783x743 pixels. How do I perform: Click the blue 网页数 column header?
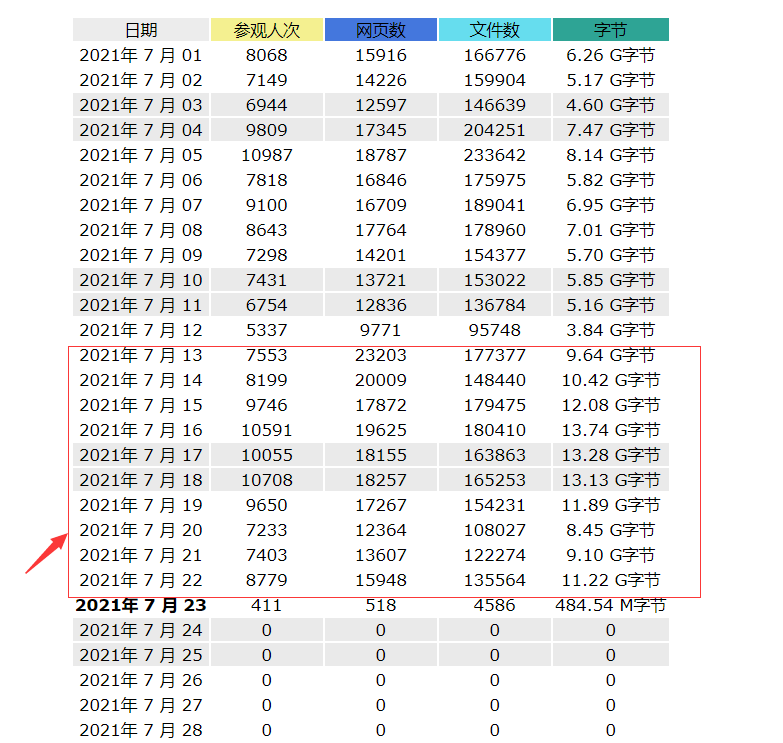380,30
